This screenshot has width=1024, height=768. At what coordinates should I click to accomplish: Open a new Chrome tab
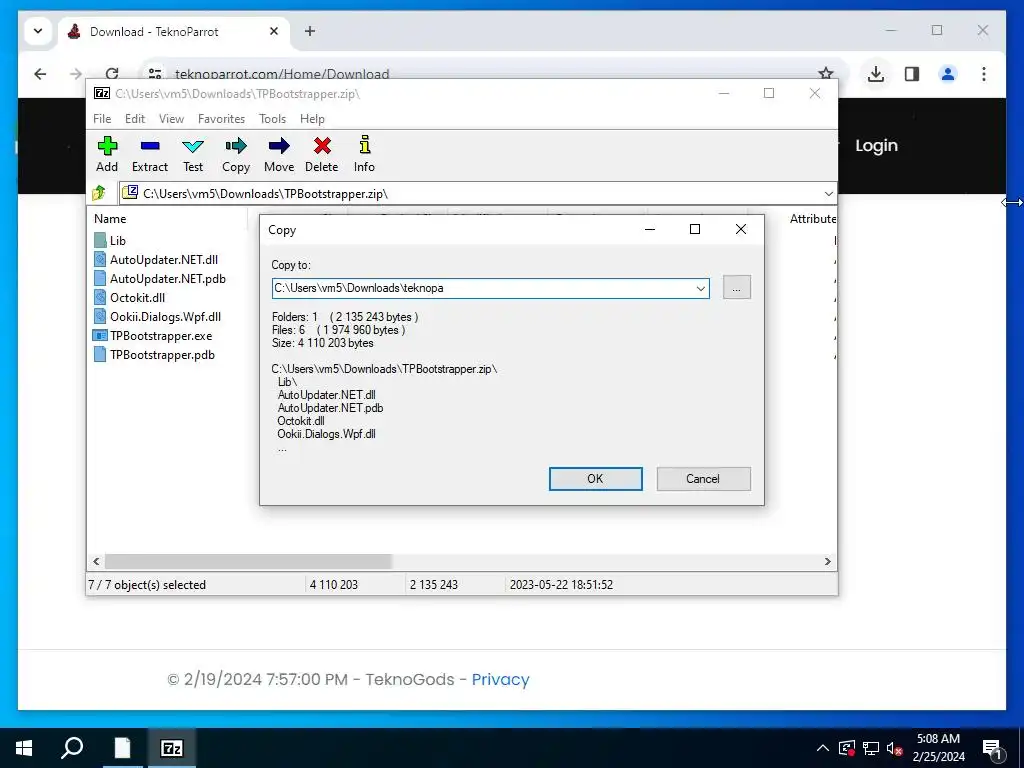coord(310,31)
